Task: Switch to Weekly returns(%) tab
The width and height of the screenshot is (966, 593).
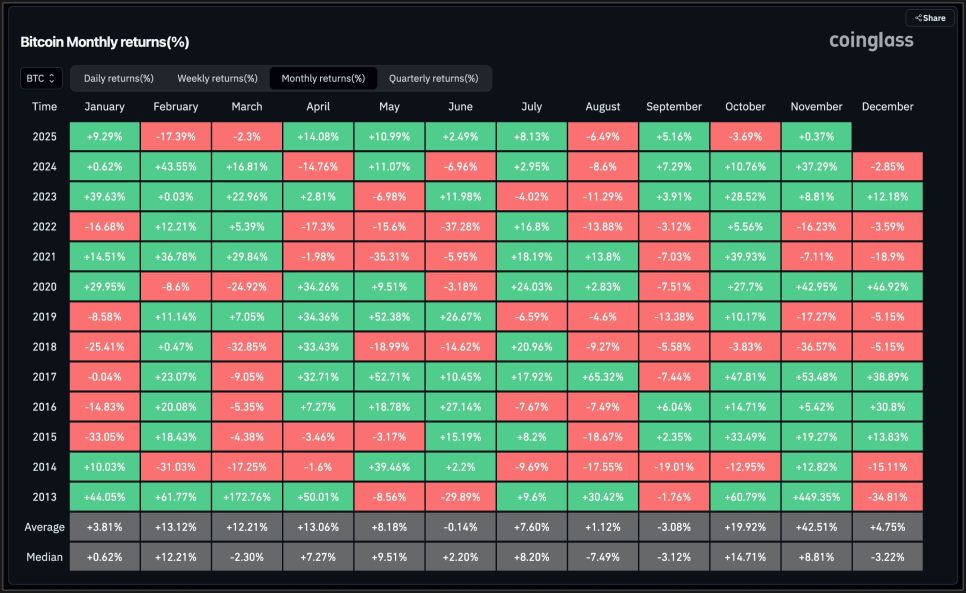Action: tap(217, 78)
